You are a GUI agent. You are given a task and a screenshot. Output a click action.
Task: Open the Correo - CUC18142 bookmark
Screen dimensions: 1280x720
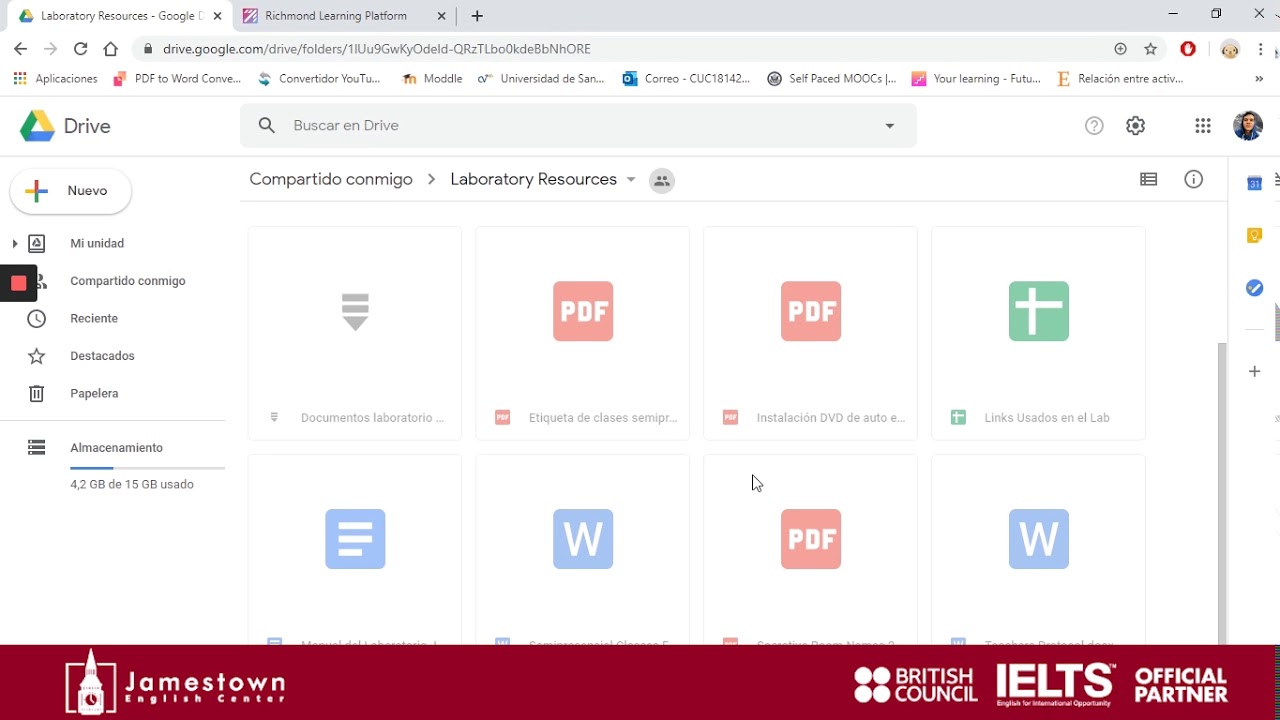(x=686, y=79)
